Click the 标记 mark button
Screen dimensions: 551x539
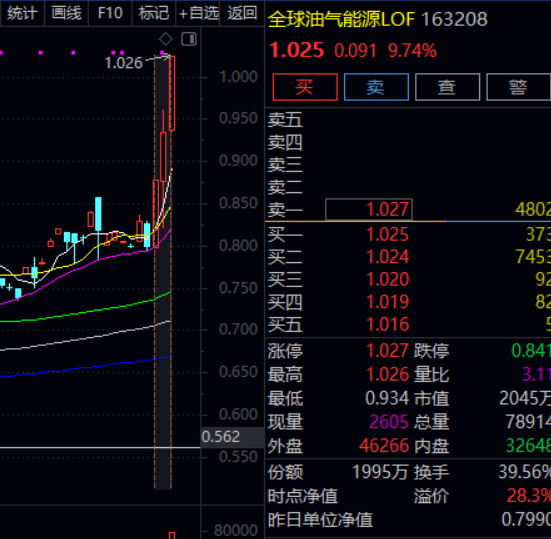pyautogui.click(x=154, y=13)
